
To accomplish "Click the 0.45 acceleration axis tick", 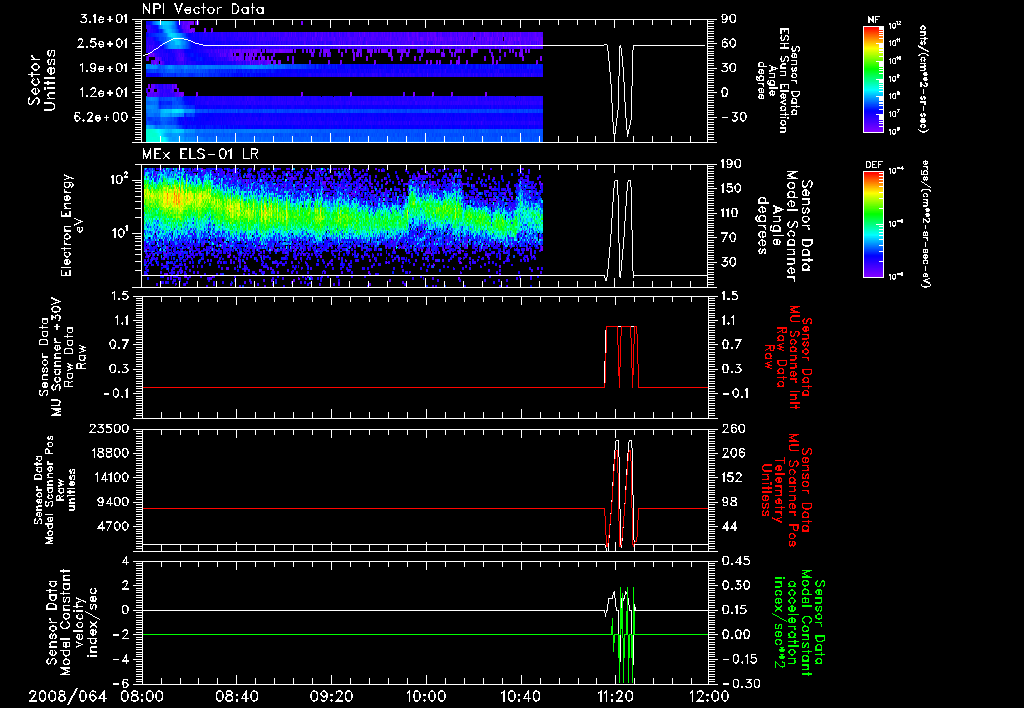I will (x=735, y=561).
